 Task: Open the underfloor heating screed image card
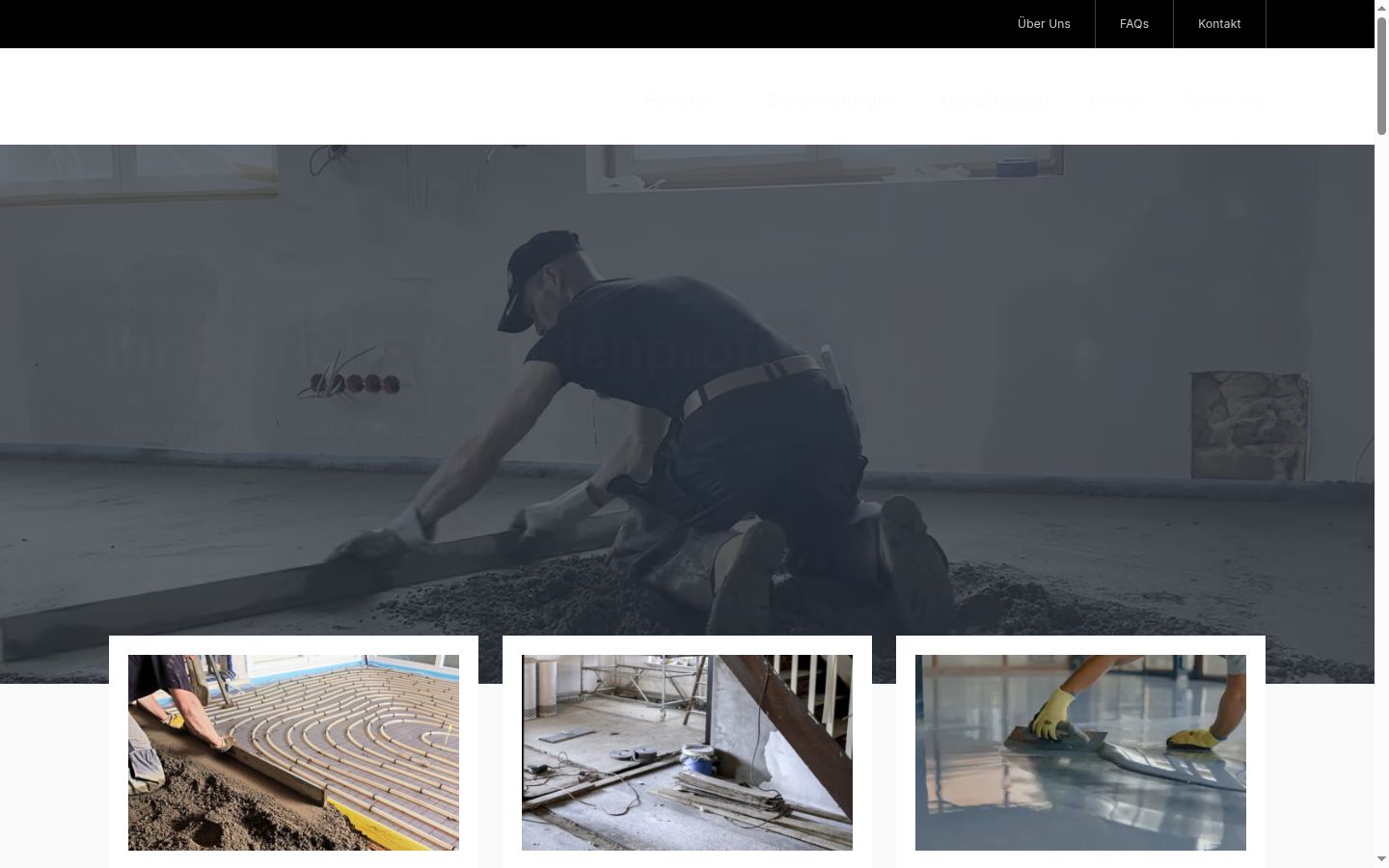(293, 752)
